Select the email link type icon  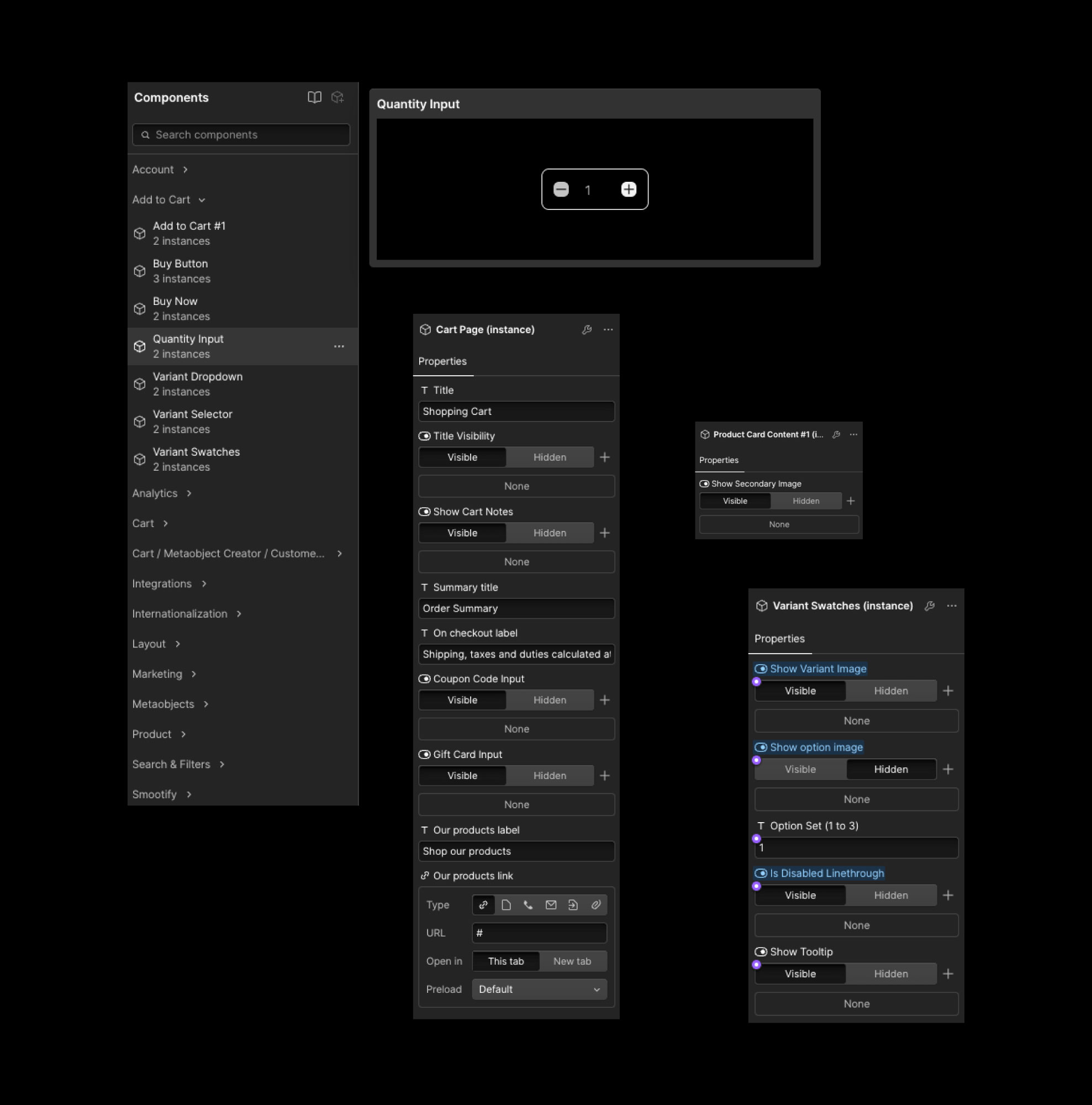tap(551, 905)
